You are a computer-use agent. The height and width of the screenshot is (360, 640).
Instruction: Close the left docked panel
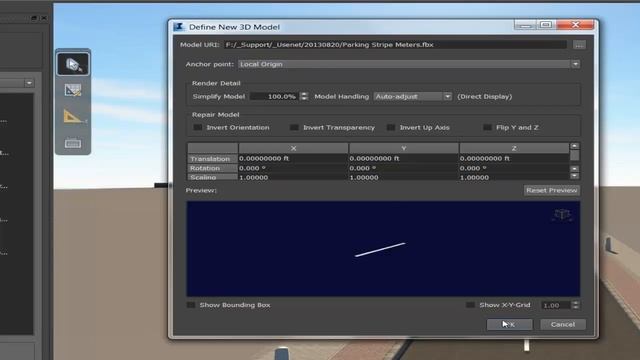point(44,18)
